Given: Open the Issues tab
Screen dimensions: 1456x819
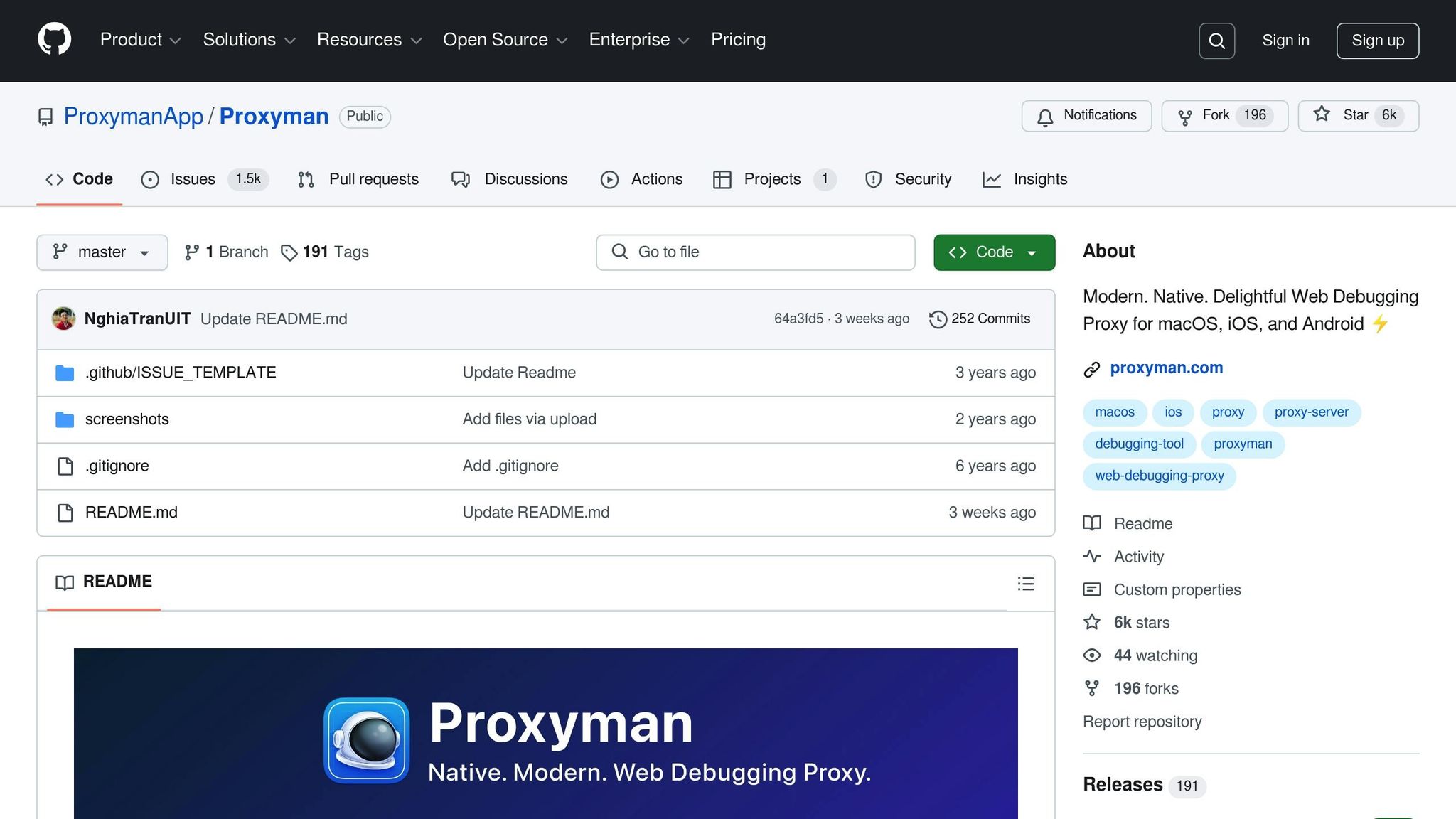Looking at the screenshot, I should pos(204,179).
